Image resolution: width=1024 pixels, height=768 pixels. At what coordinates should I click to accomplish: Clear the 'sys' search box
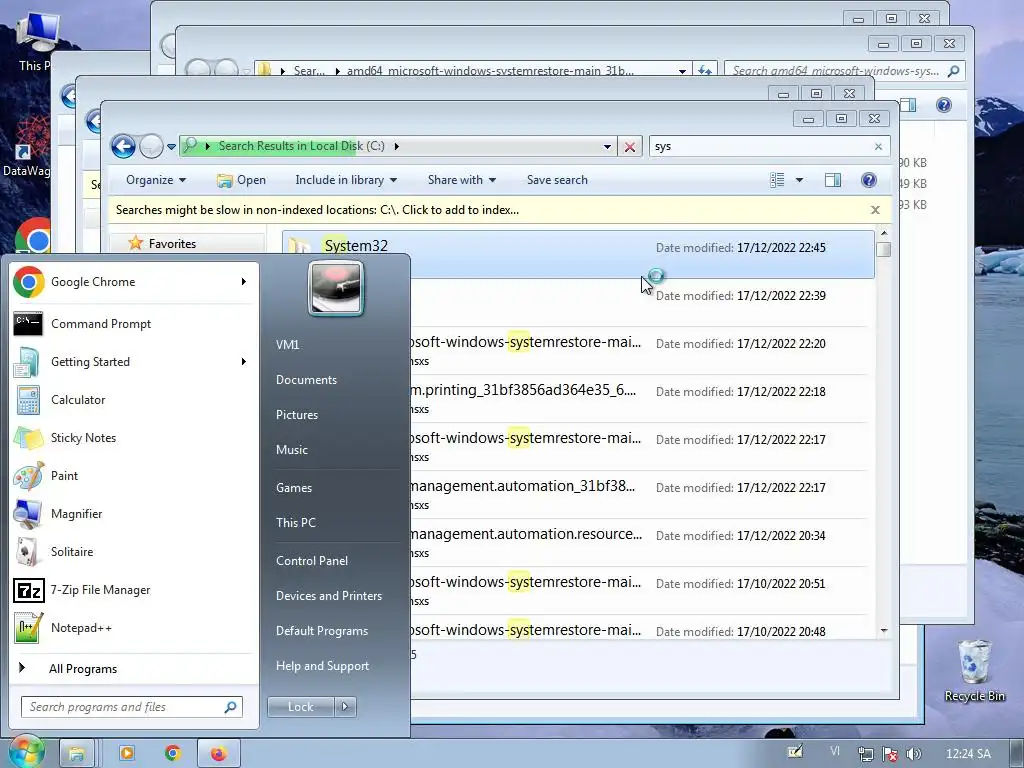(878, 146)
